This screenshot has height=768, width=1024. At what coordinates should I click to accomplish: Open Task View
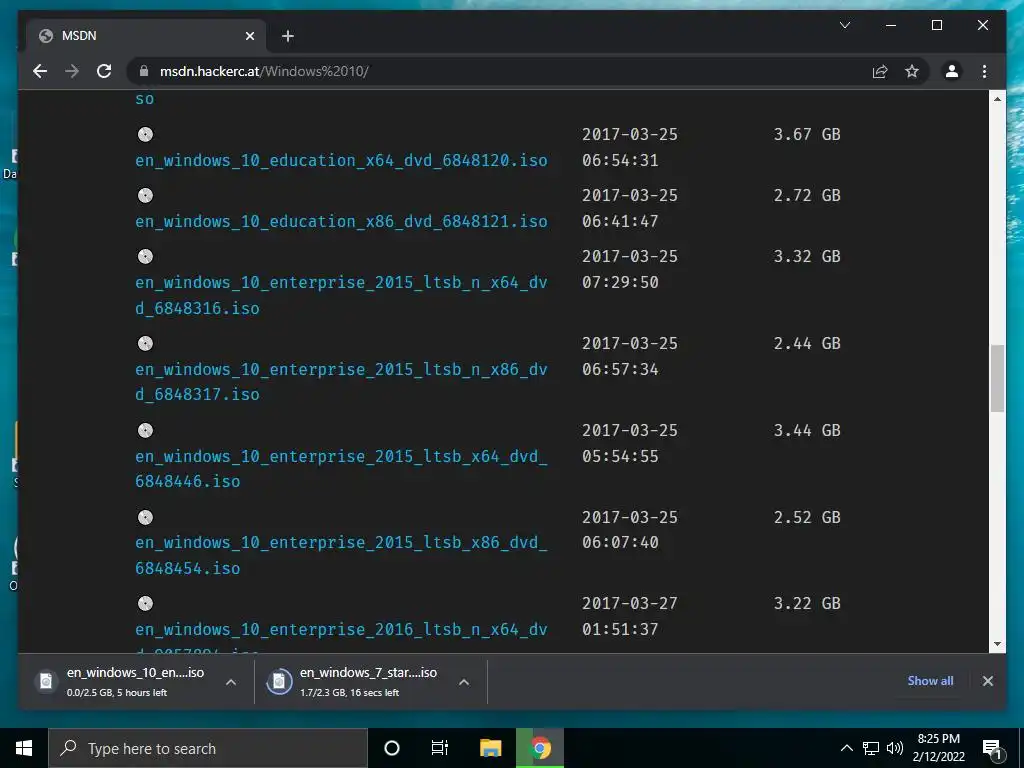pos(440,748)
